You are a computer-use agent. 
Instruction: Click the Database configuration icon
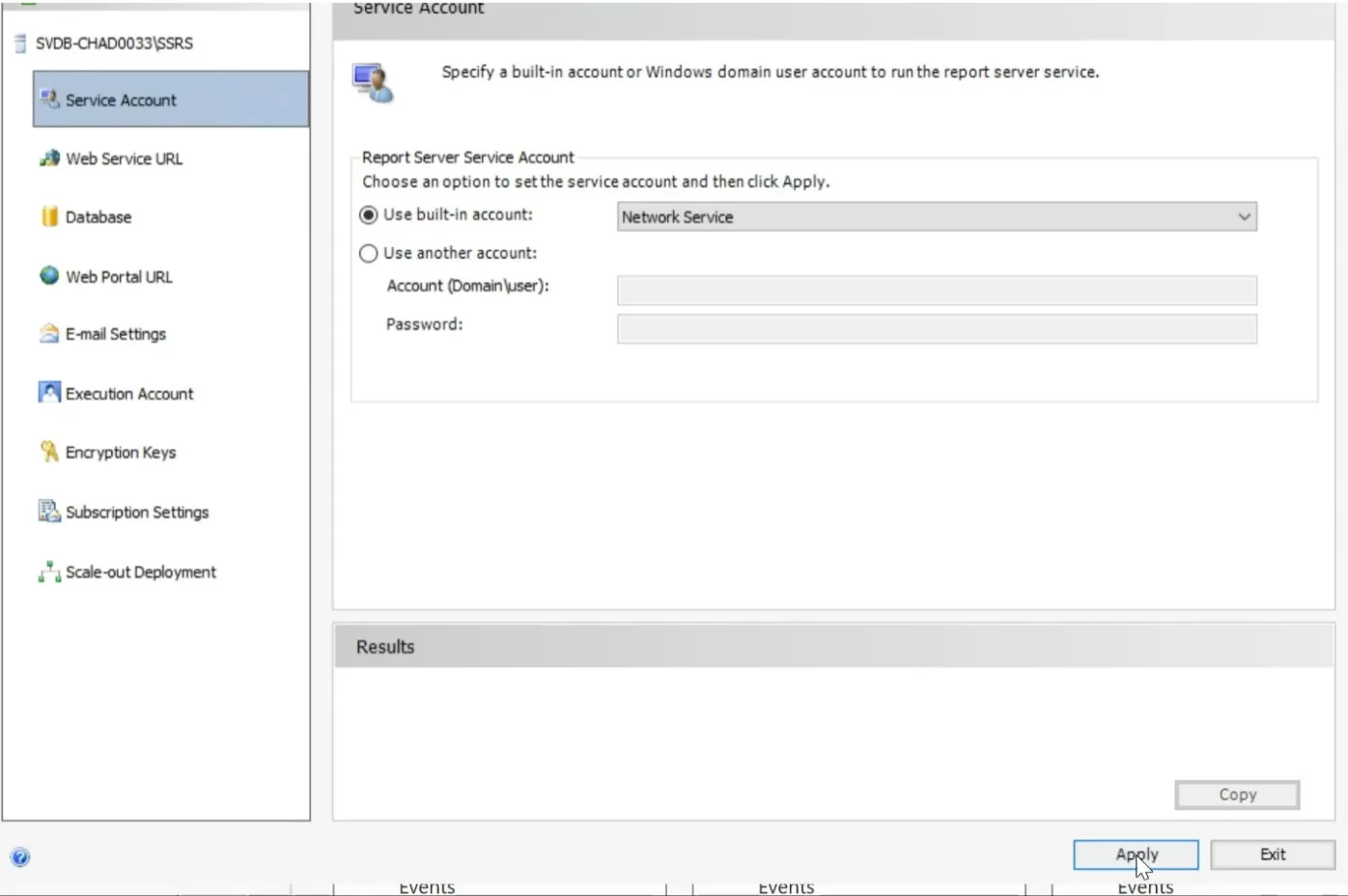pos(98,216)
